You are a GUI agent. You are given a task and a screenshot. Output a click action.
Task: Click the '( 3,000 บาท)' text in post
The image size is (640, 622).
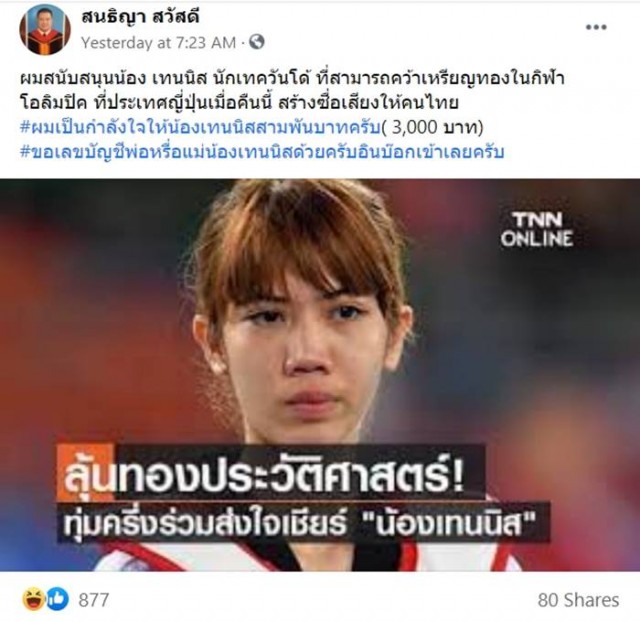click(432, 127)
